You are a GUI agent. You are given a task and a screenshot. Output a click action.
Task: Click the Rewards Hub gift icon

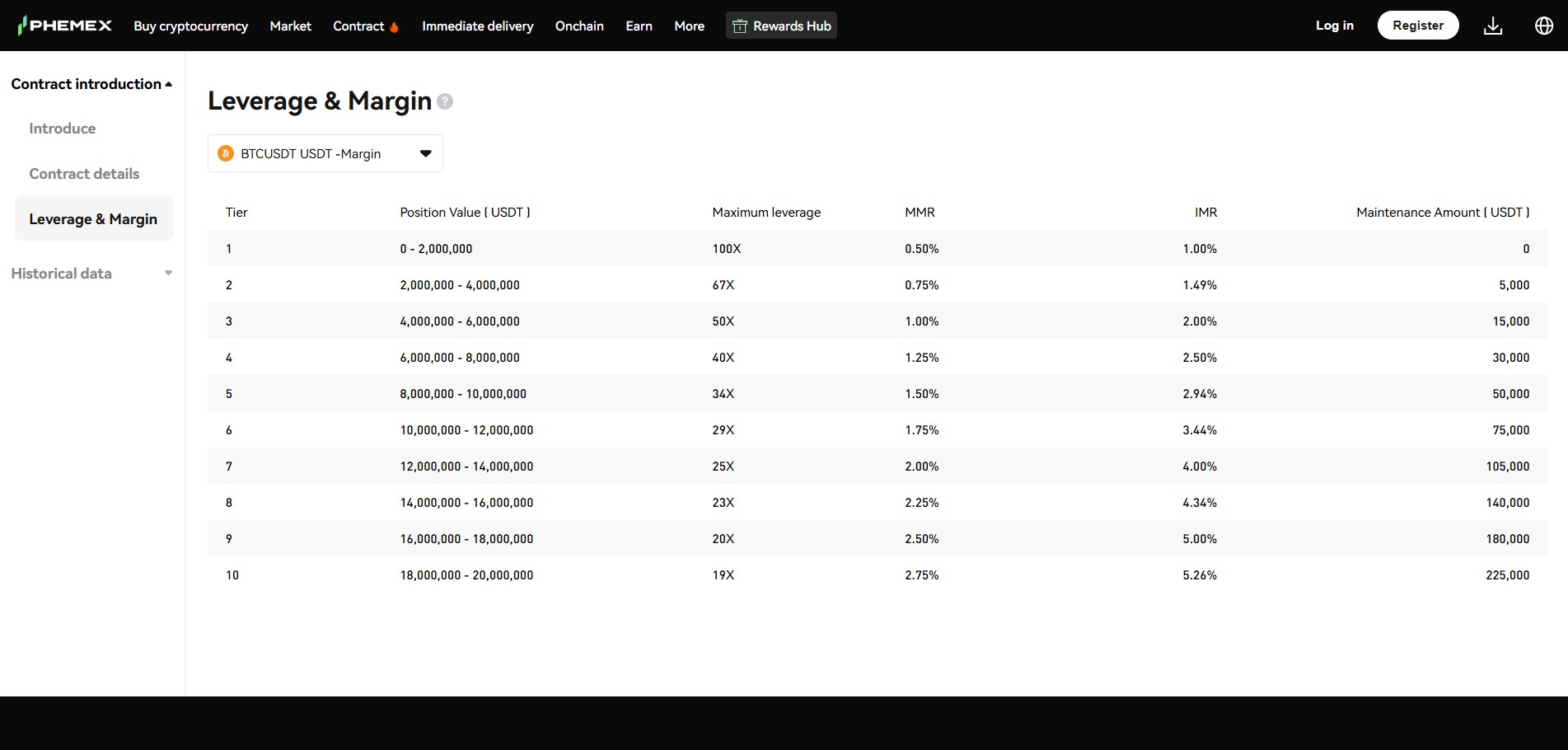[x=739, y=25]
